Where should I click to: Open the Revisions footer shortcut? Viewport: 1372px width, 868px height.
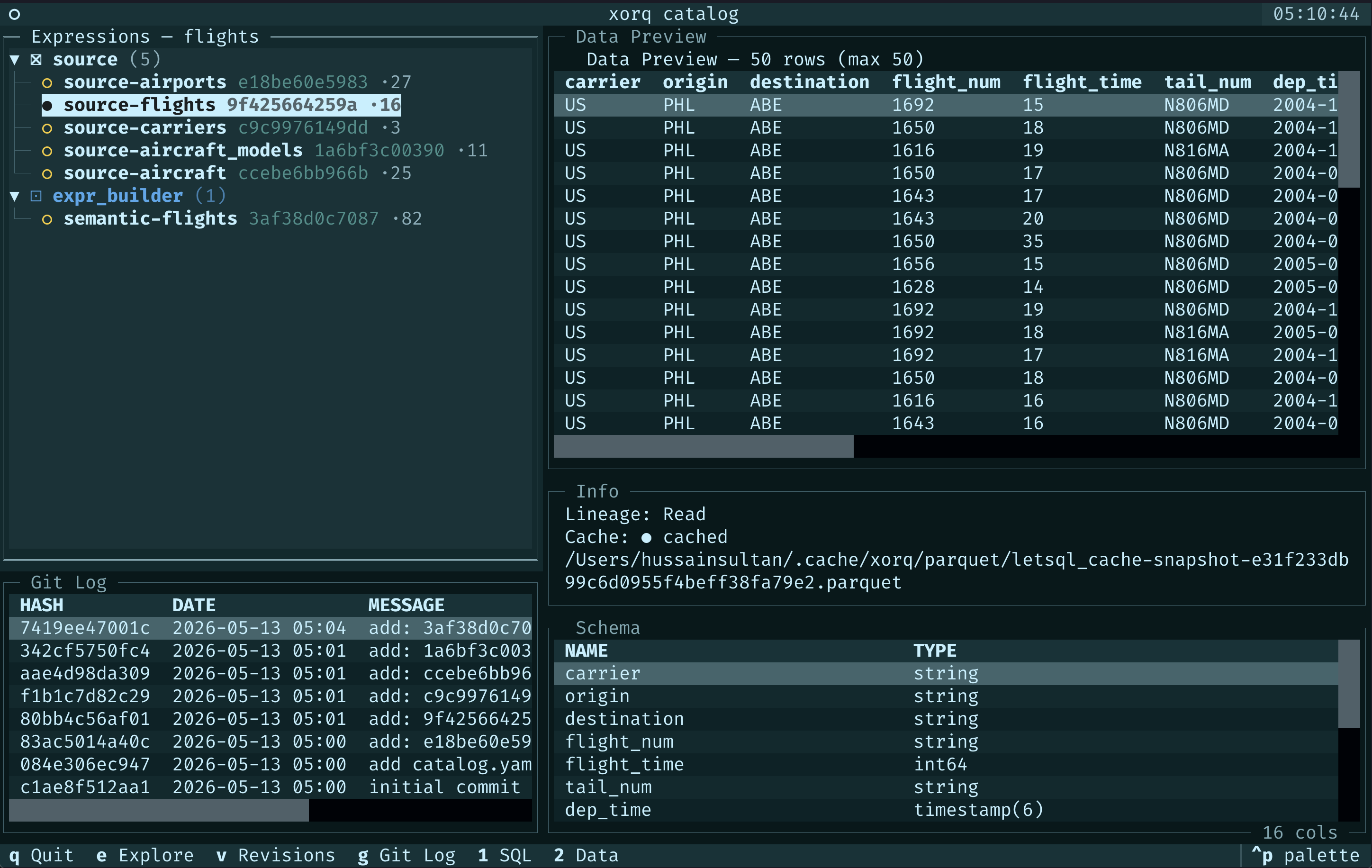(275, 856)
